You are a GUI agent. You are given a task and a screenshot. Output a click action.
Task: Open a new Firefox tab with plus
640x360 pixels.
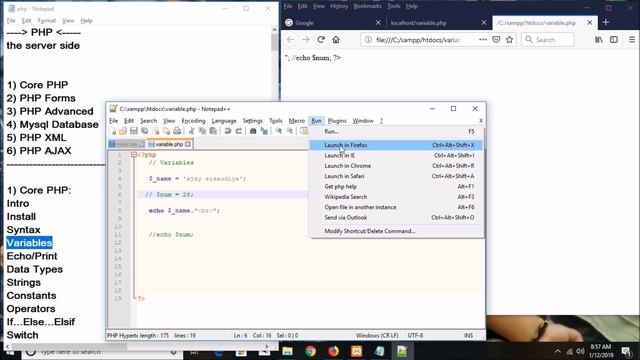point(606,22)
